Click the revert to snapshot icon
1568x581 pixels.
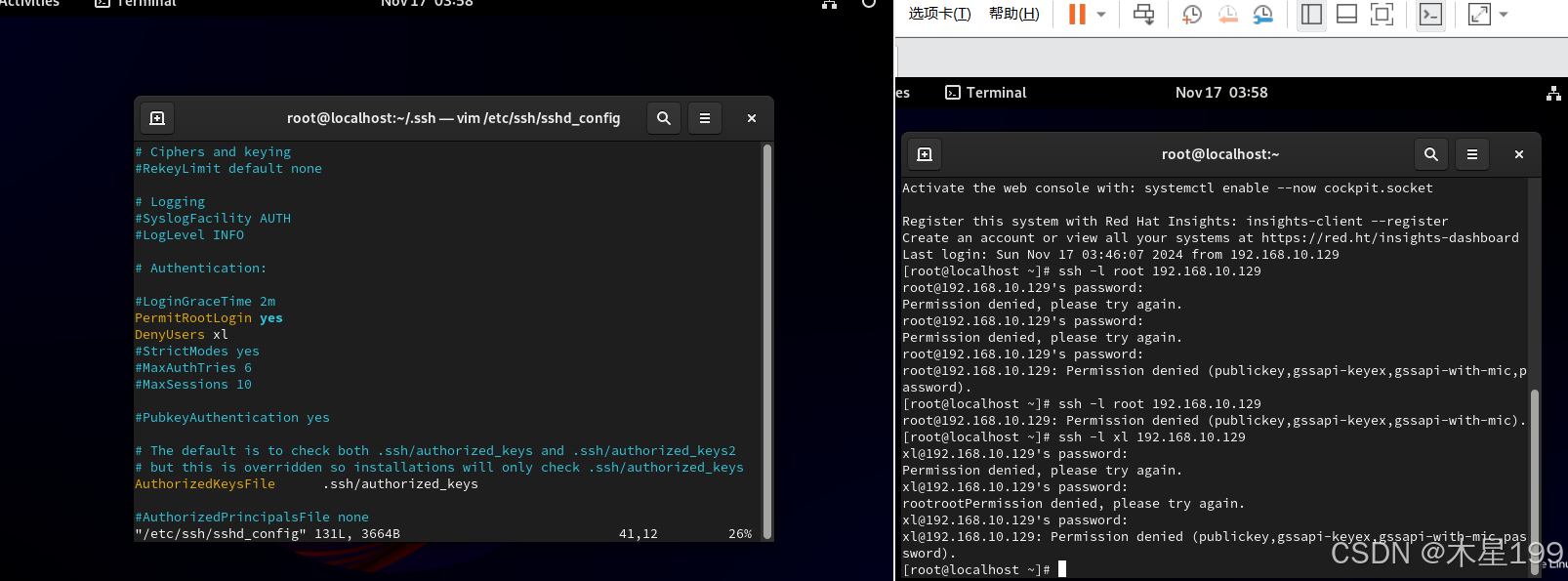(1228, 14)
